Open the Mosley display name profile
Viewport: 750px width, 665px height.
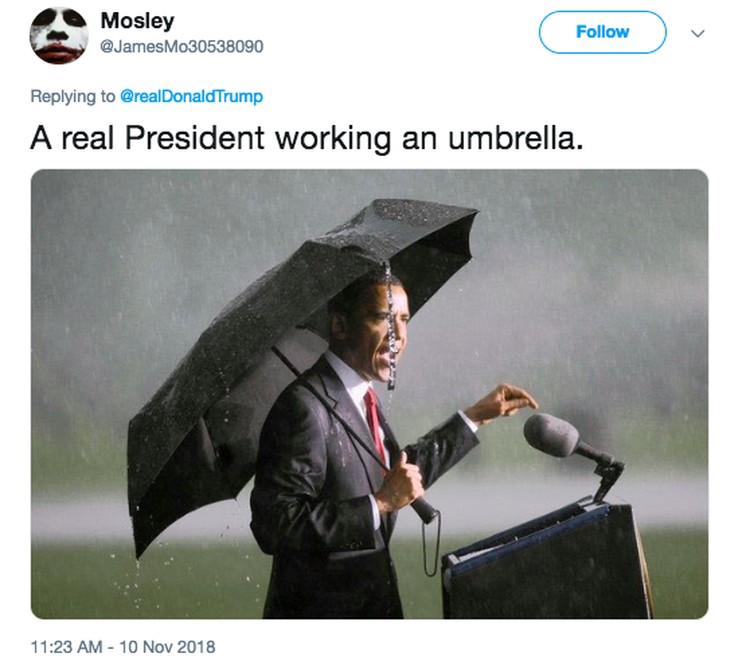[x=137, y=21]
